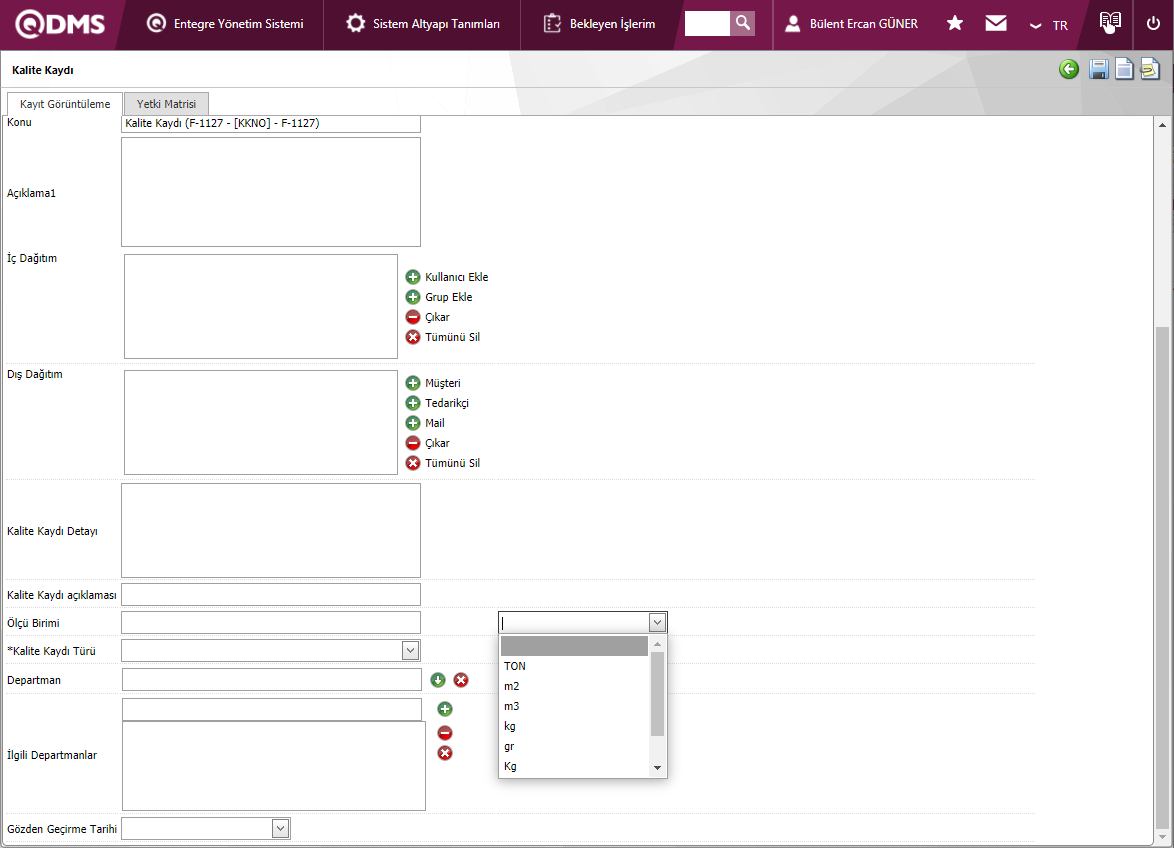Click the power logout icon

point(1153,23)
